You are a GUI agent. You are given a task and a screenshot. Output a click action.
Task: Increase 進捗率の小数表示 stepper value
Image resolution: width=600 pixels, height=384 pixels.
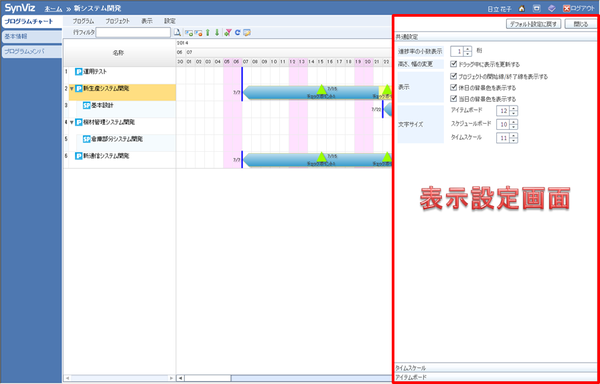(x=468, y=49)
